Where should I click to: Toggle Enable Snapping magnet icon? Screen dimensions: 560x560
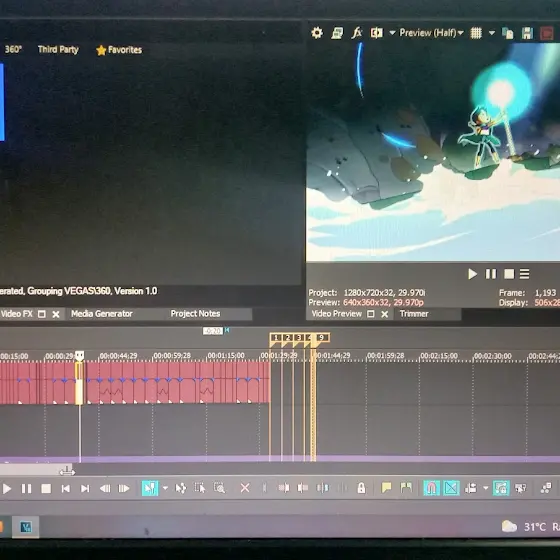pyautogui.click(x=431, y=488)
